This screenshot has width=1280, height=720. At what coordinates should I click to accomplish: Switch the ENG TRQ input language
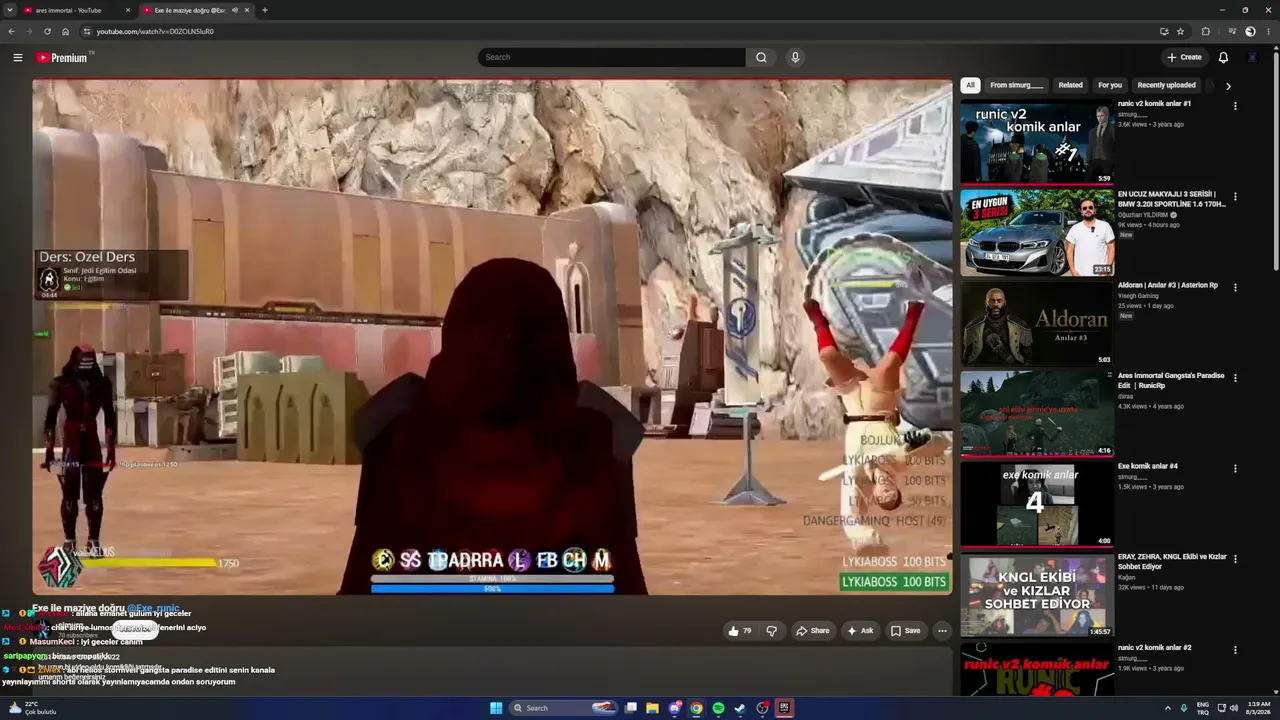tap(1203, 708)
